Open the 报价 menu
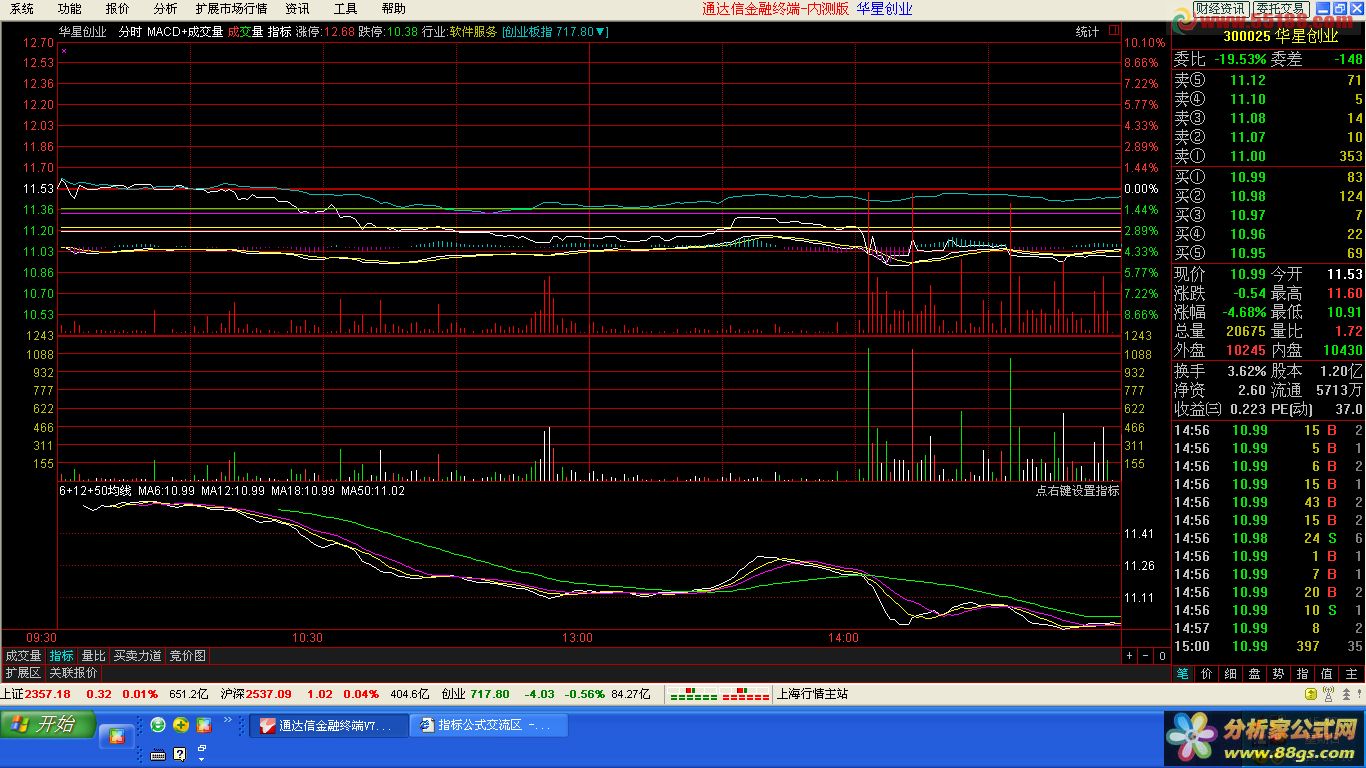The height and width of the screenshot is (768, 1366). click(x=117, y=8)
